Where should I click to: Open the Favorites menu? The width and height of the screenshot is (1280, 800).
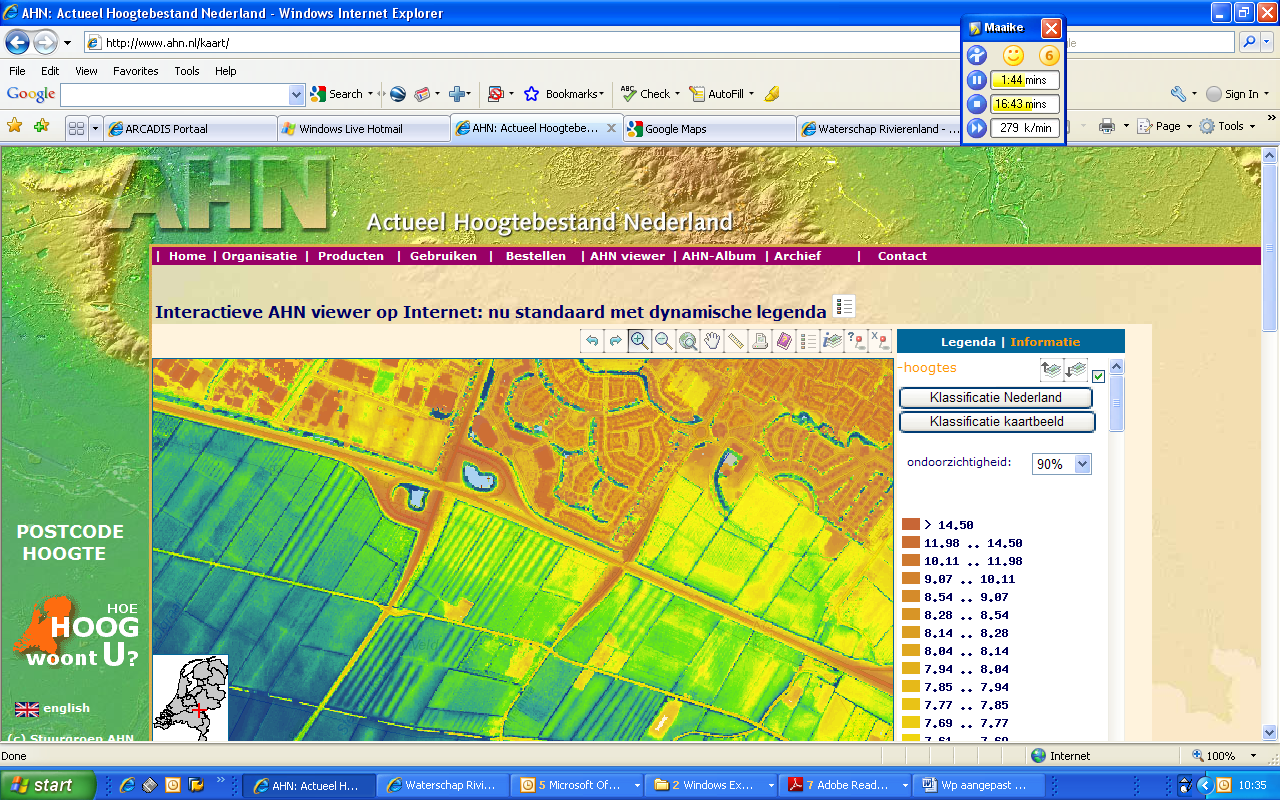coord(135,71)
